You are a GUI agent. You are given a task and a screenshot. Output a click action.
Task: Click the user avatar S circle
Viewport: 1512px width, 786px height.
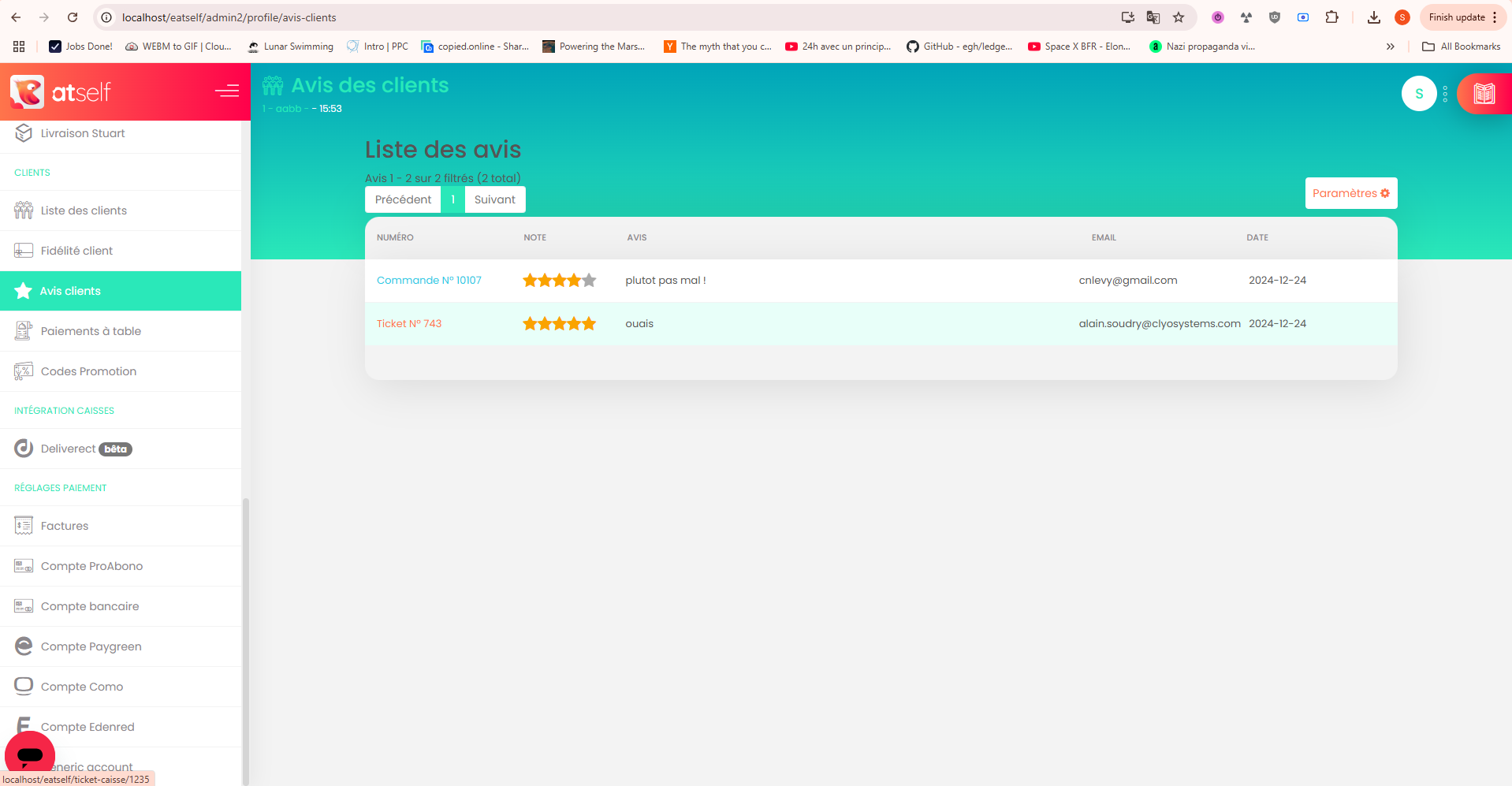coord(1419,94)
